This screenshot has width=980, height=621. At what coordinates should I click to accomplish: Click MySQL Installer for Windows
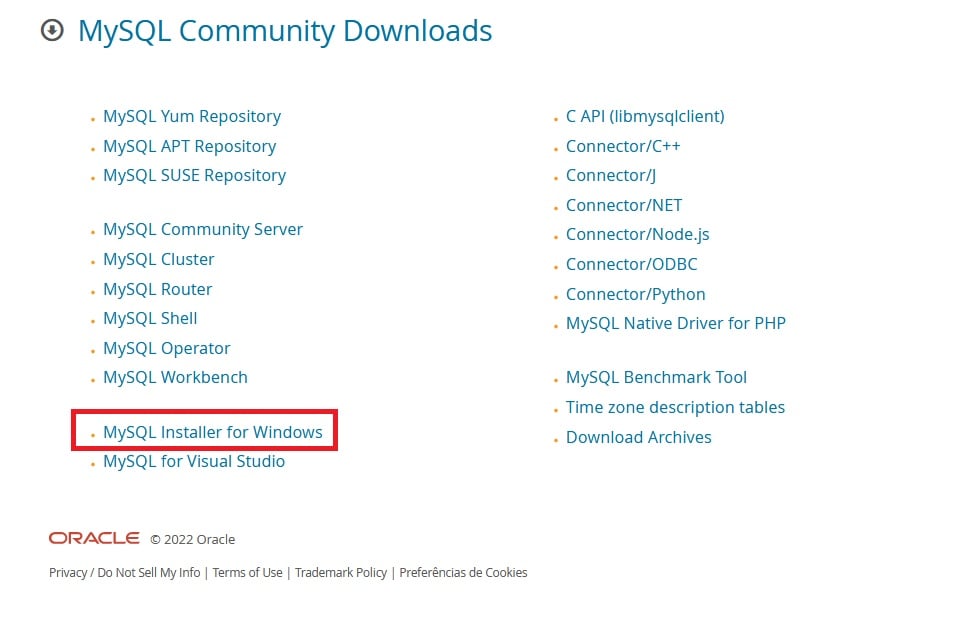213,432
